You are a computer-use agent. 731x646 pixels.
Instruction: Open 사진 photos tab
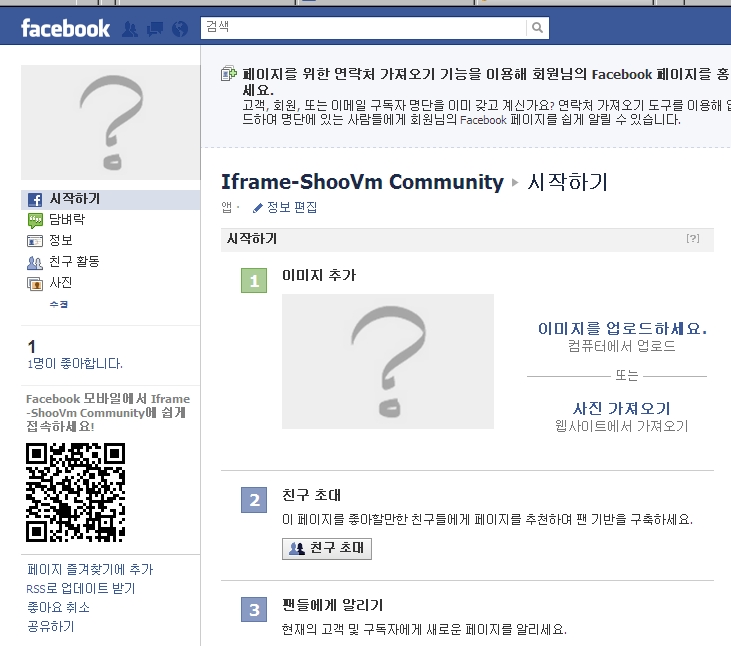tap(61, 282)
